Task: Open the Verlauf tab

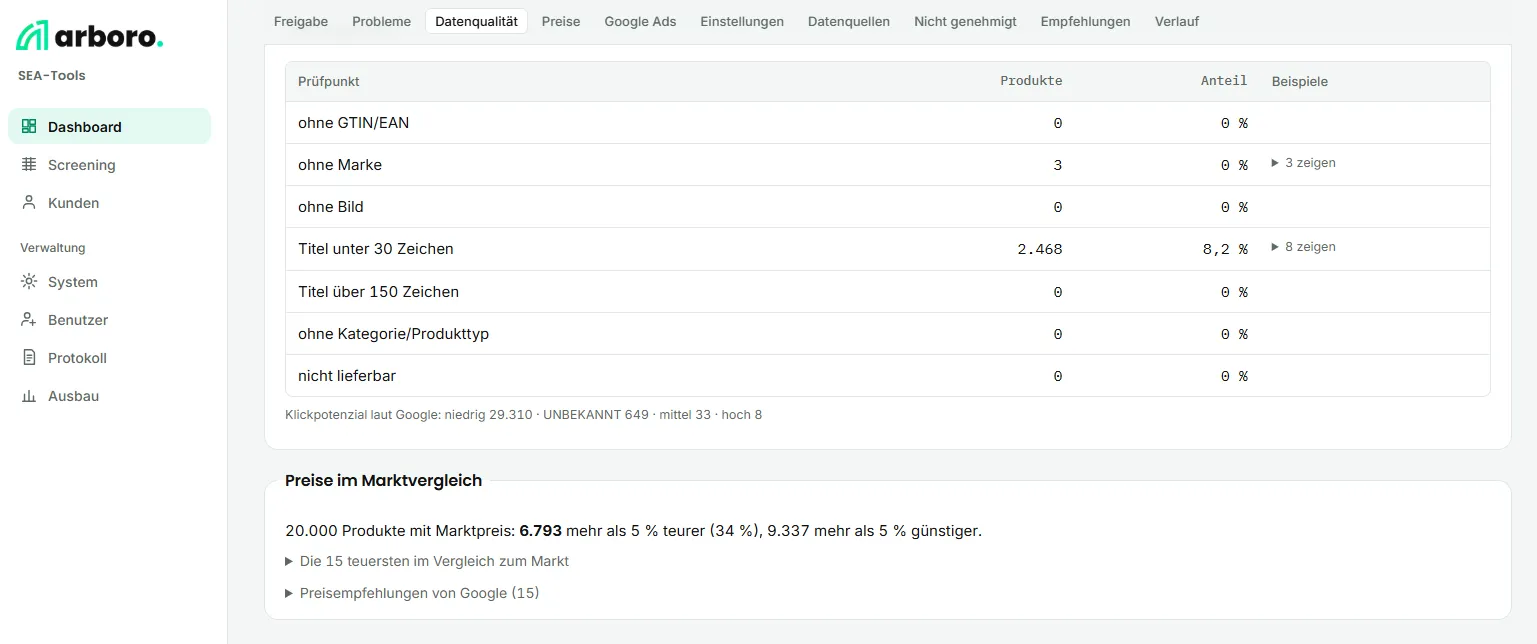Action: coord(1177,21)
